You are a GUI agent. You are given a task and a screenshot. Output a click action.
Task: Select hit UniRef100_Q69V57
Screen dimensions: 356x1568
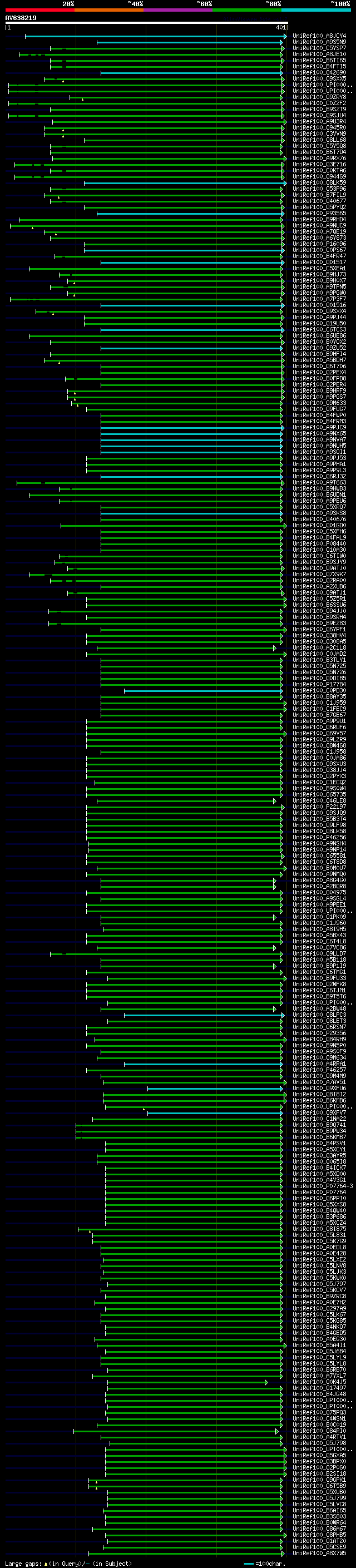coord(319,734)
